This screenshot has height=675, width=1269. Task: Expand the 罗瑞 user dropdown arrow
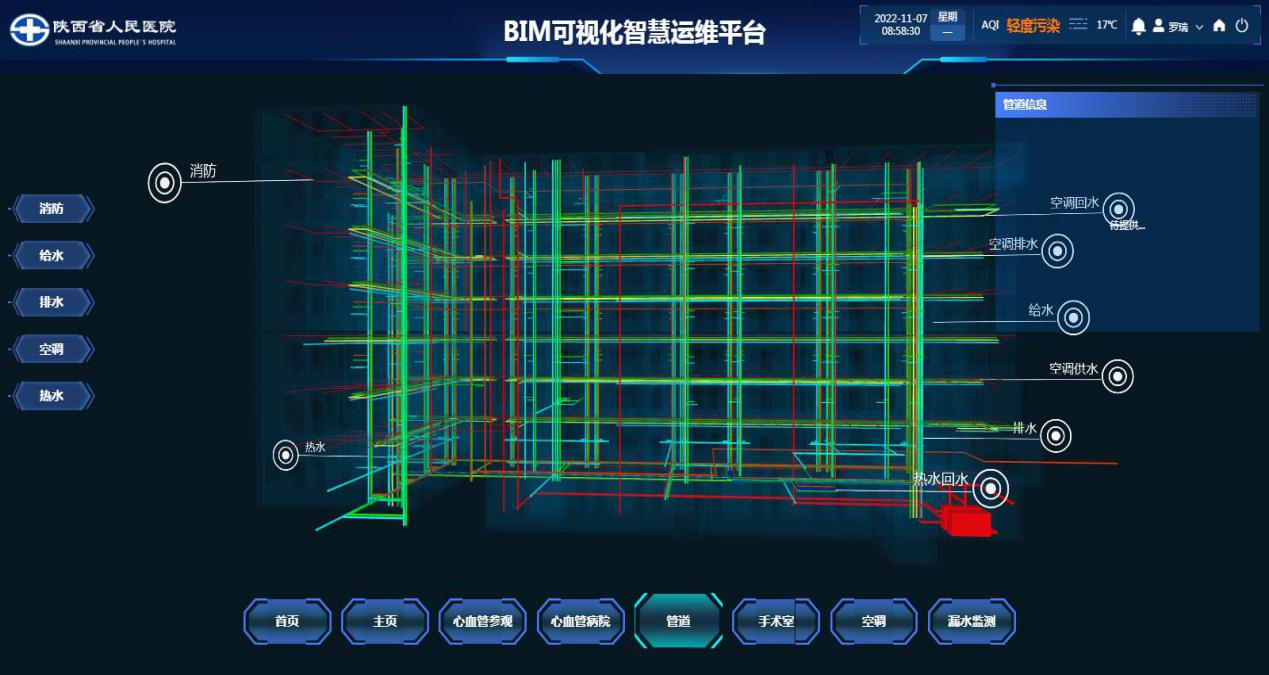tap(1199, 27)
